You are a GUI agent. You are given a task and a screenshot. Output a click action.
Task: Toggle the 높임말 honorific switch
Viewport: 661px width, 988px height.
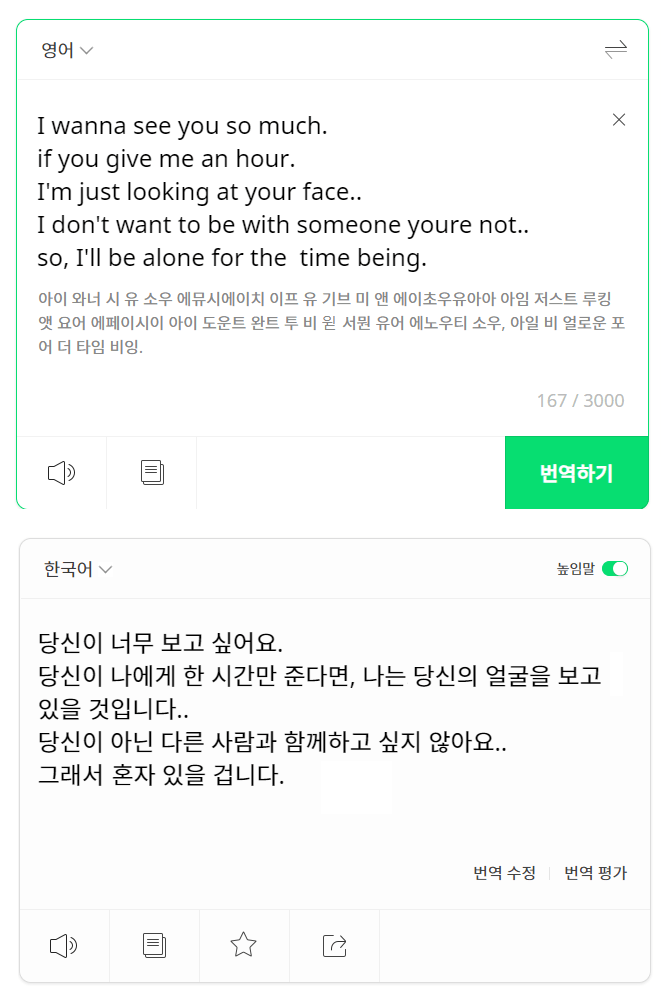point(615,569)
